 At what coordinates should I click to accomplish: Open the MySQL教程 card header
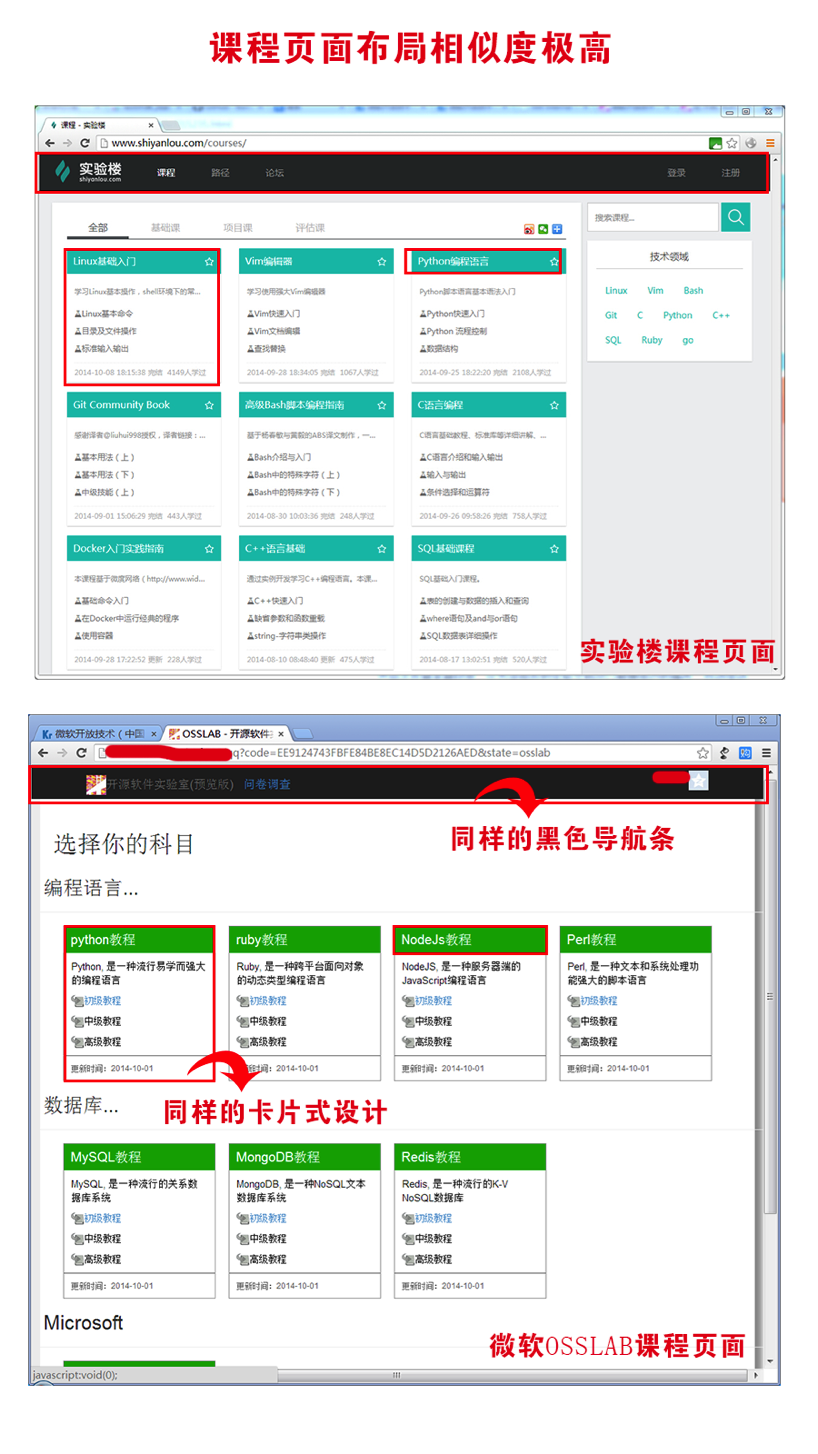pyautogui.click(x=138, y=1157)
